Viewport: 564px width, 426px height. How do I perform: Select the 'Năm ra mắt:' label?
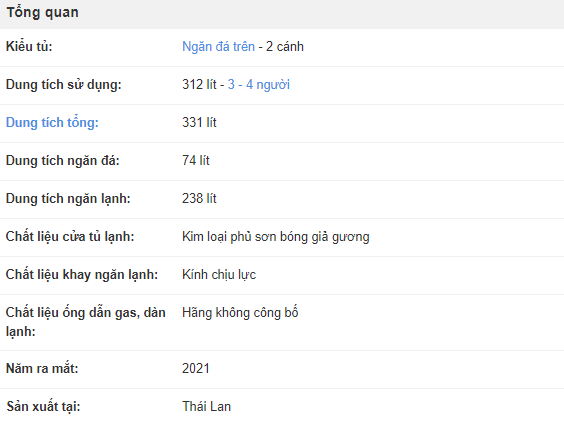pos(42,368)
